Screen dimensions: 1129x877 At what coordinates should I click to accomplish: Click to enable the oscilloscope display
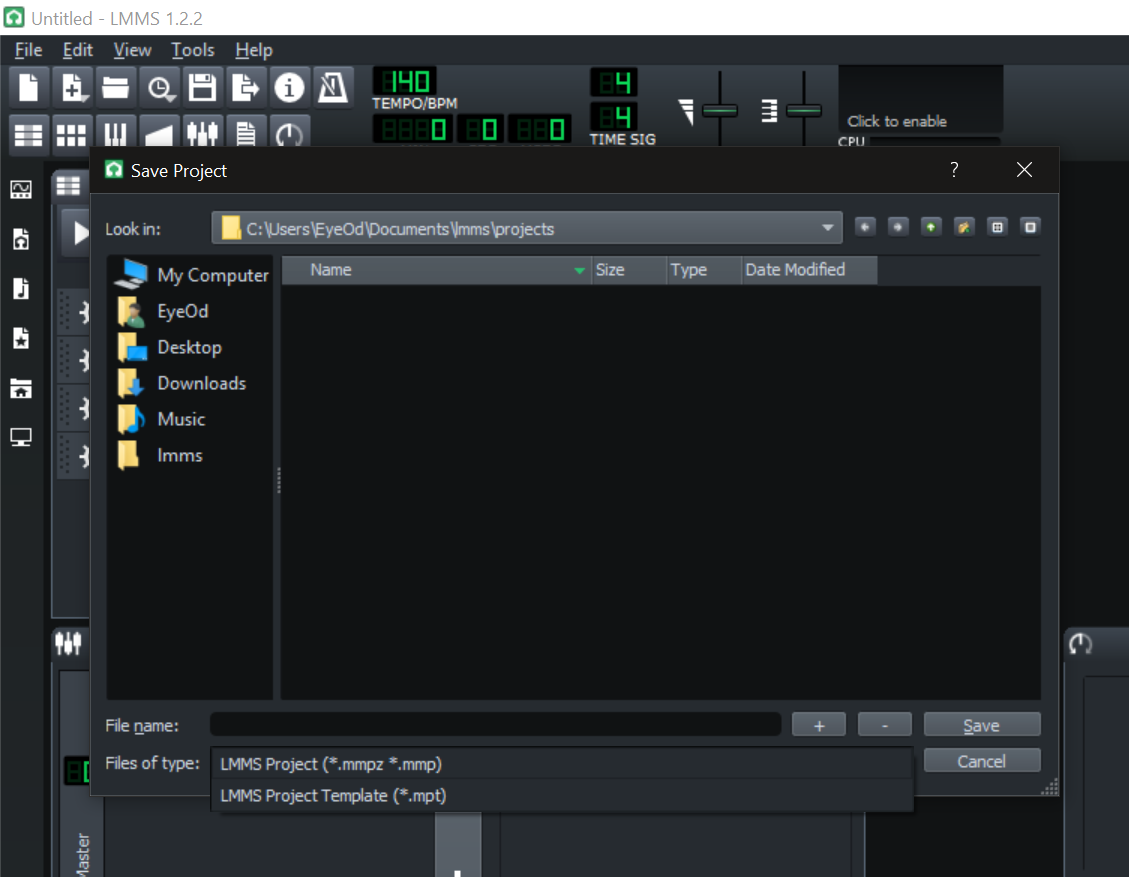coord(920,99)
